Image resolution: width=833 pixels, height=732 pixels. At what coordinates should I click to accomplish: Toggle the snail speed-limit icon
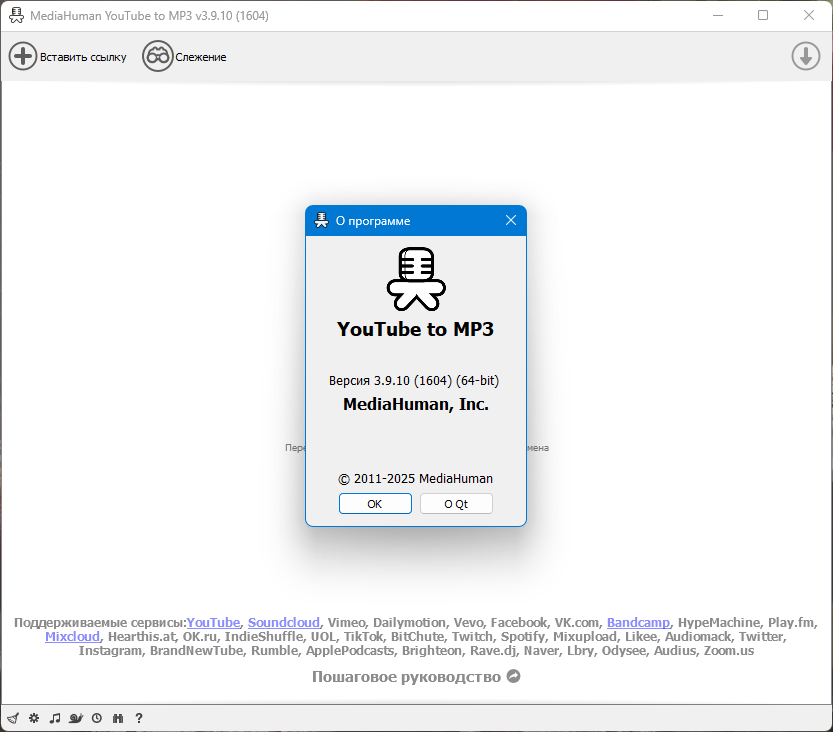pos(76,718)
